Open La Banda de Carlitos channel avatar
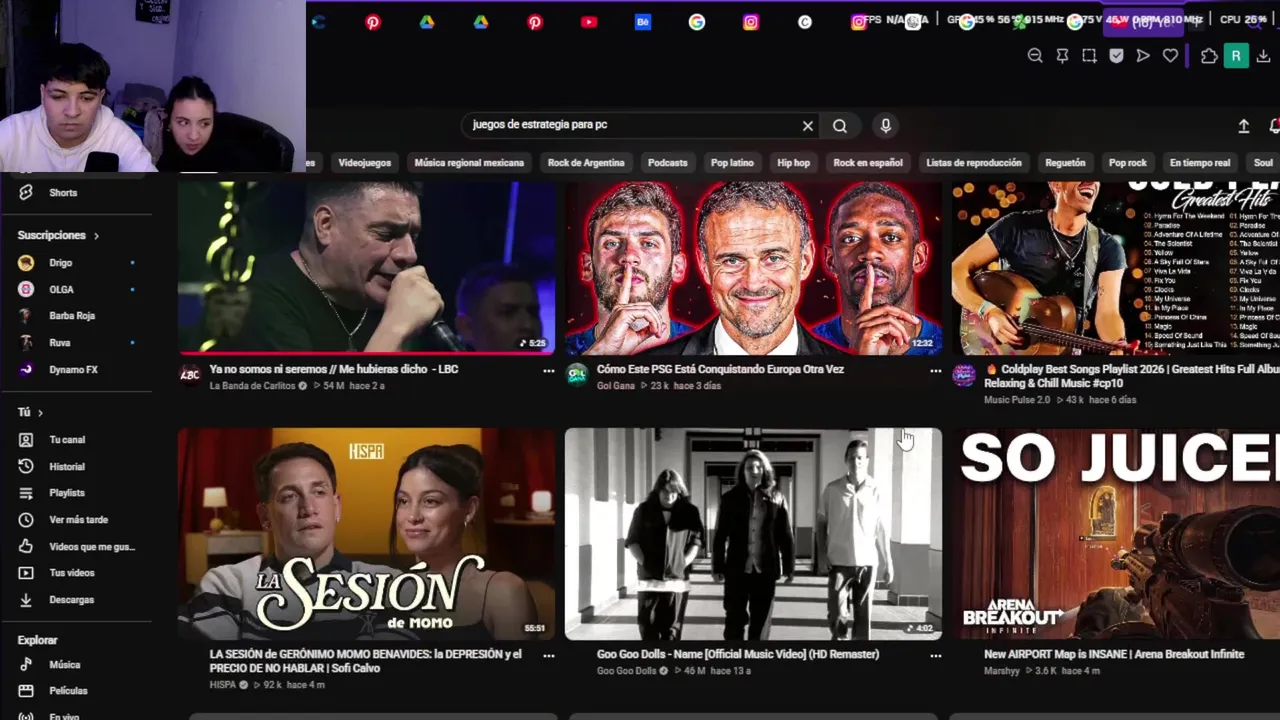Image resolution: width=1280 pixels, height=720 pixels. pyautogui.click(x=190, y=375)
